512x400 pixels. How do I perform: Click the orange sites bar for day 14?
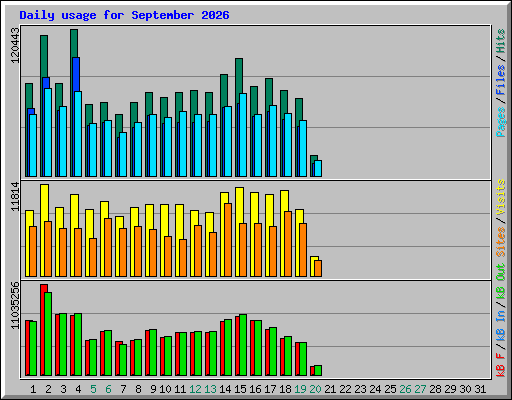click(x=228, y=240)
